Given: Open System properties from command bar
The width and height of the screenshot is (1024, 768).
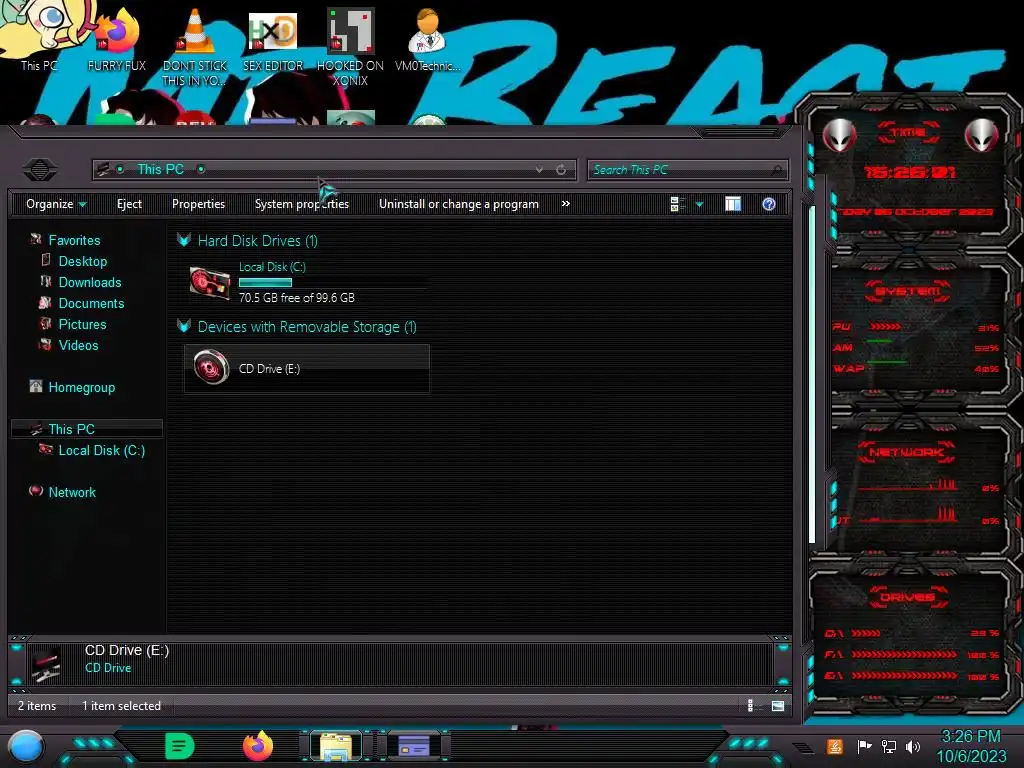Looking at the screenshot, I should (302, 204).
